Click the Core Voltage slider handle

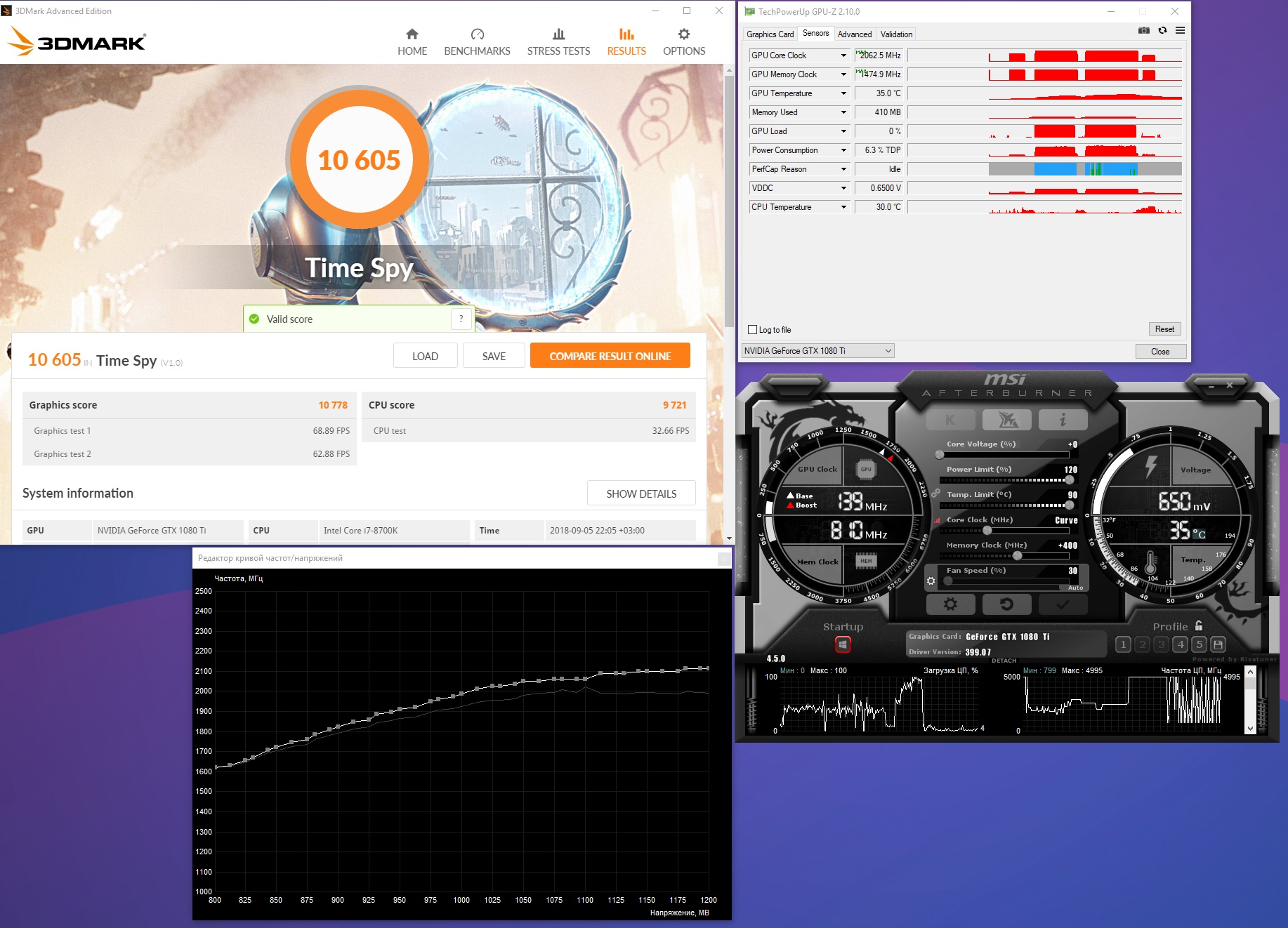(x=940, y=455)
